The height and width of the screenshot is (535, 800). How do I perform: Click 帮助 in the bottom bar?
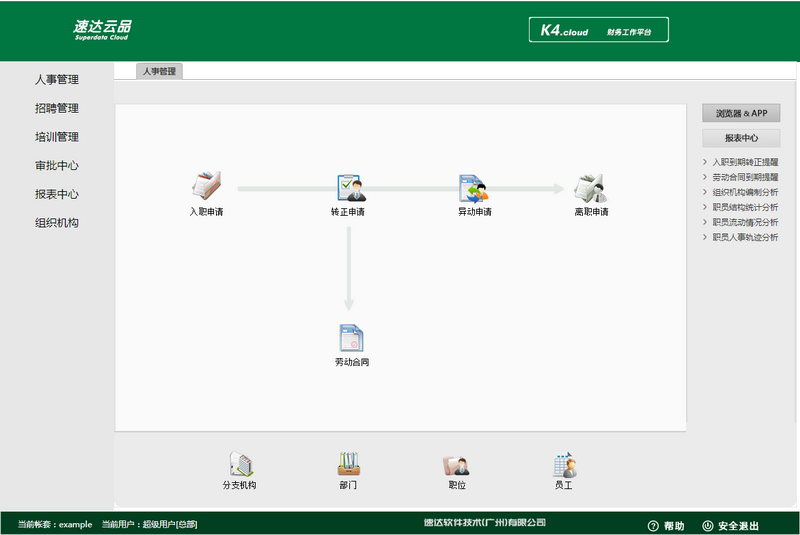point(666,525)
